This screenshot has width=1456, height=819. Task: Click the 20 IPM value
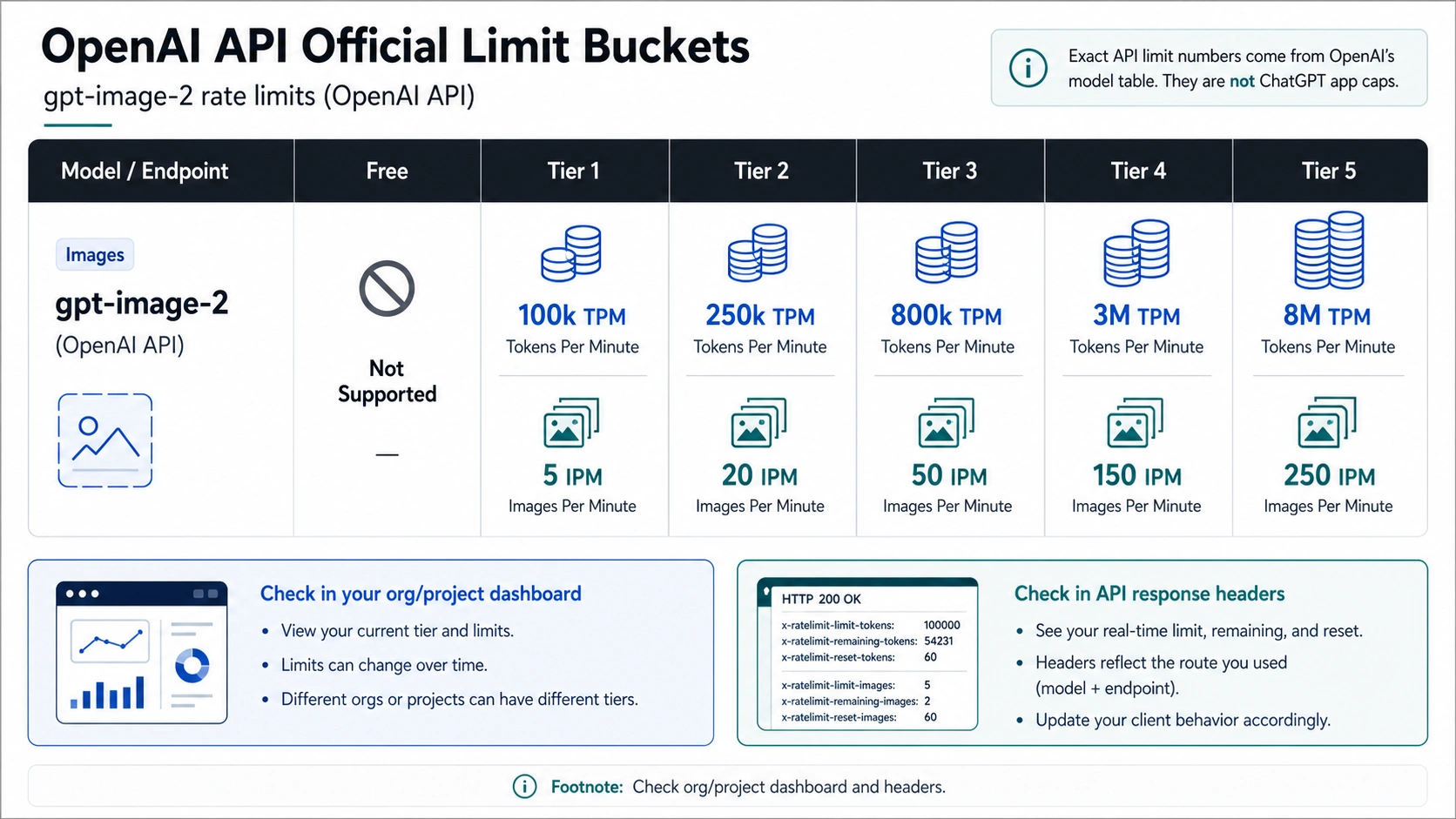pos(759,475)
